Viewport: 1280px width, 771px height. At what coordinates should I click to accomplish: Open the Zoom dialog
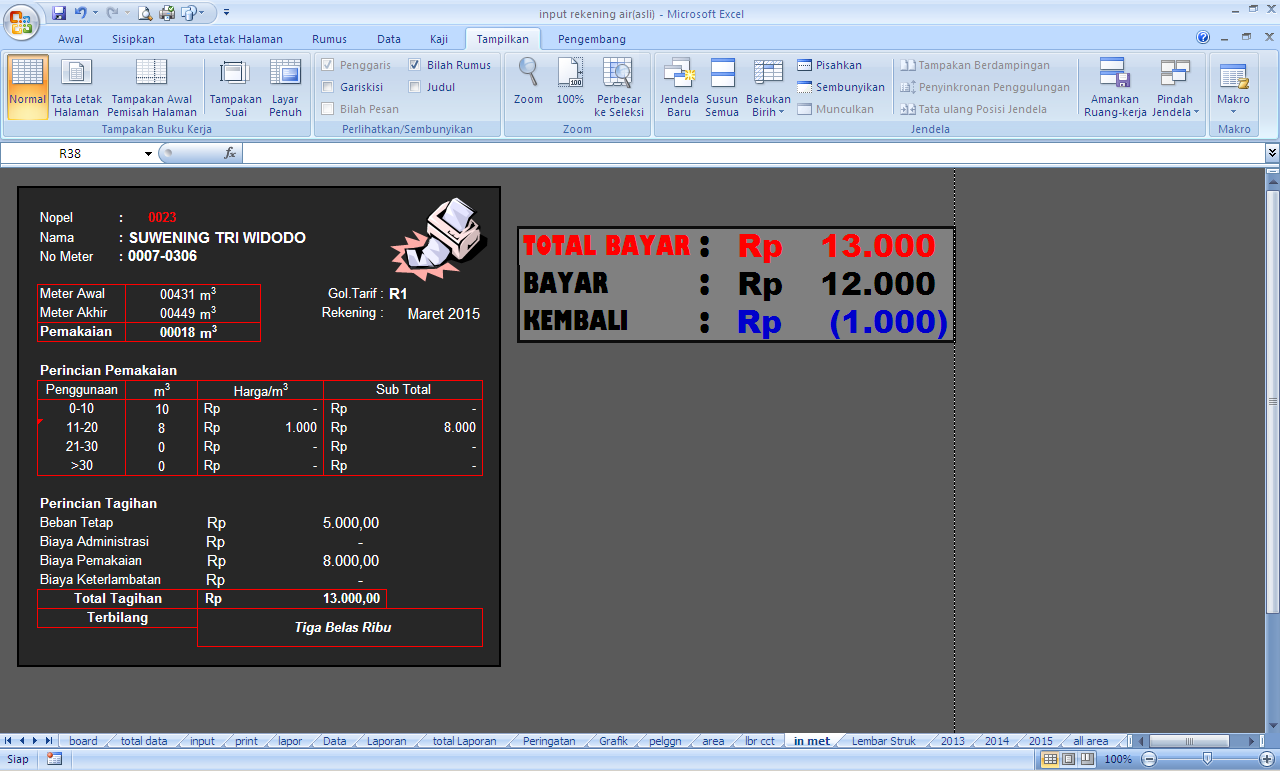pos(528,87)
